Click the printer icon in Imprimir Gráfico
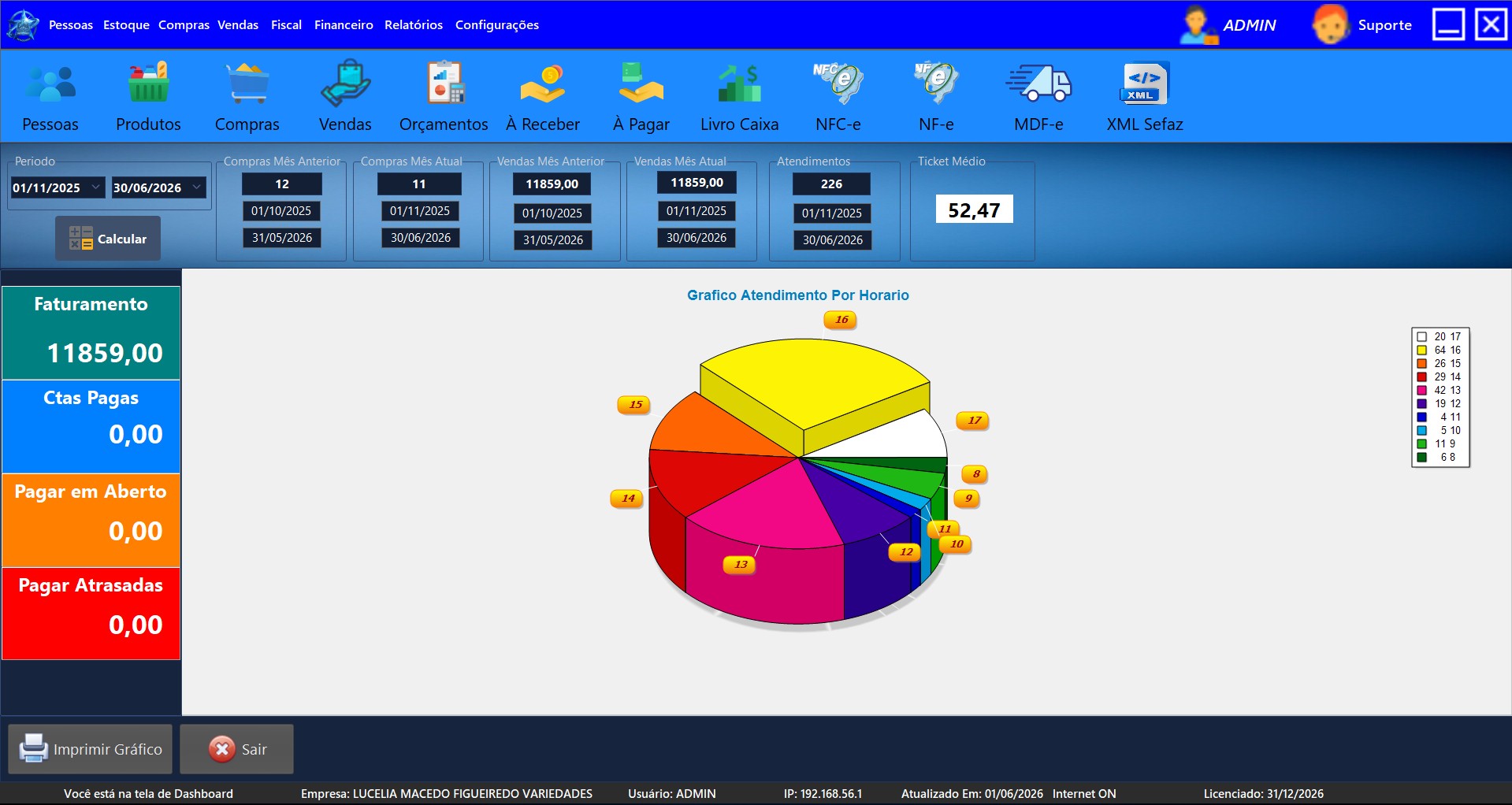 pos(33,748)
